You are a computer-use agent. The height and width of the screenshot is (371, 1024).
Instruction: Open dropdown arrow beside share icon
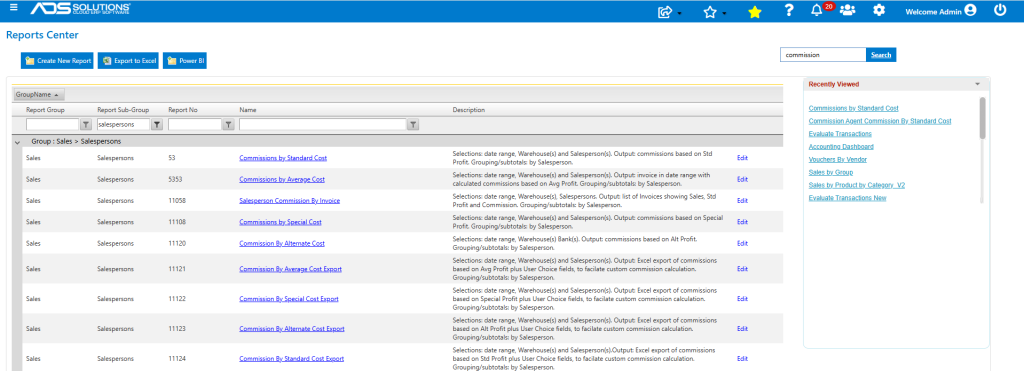coord(680,14)
